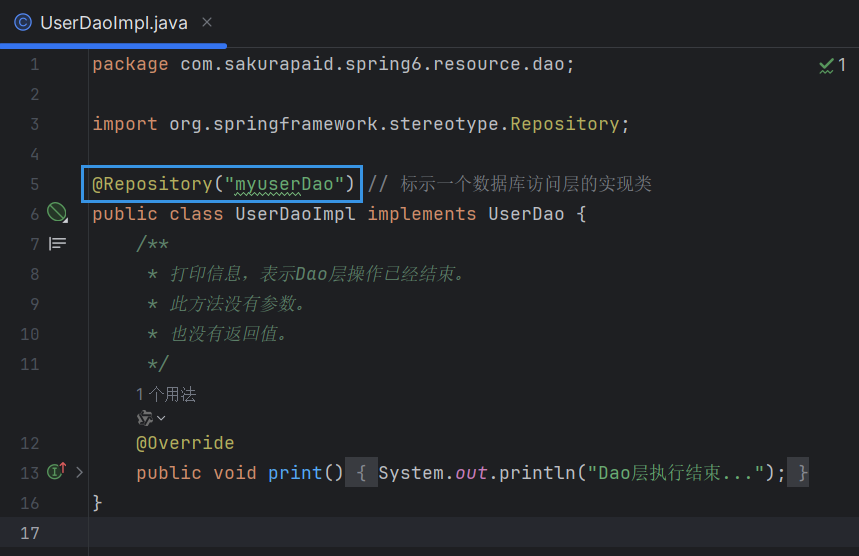Click the UserDao interface name on line 6
The image size is (859, 556).
(x=526, y=214)
